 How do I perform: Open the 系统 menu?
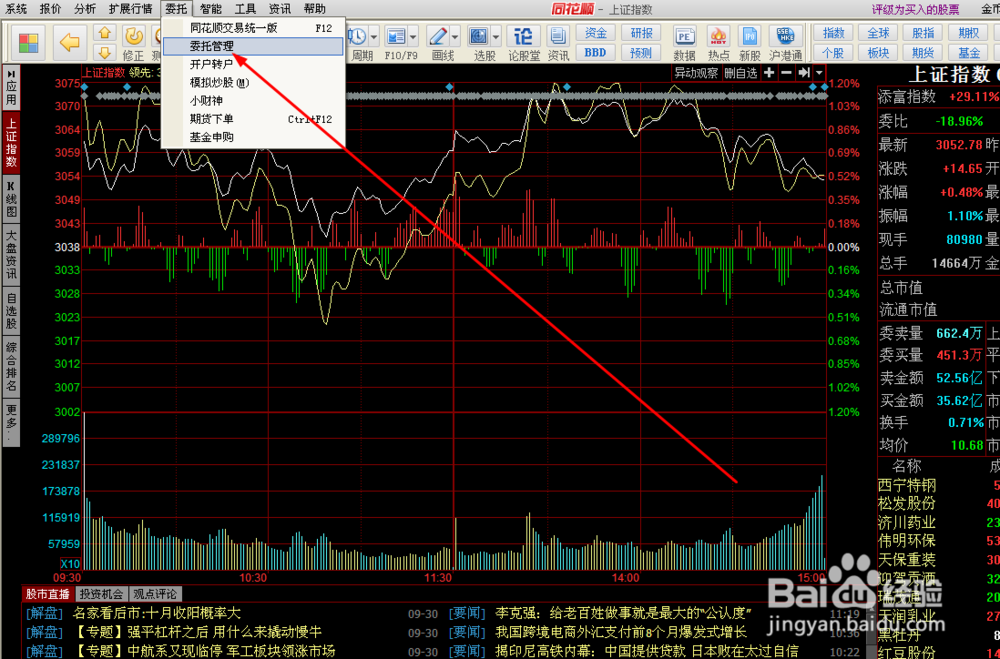(x=17, y=9)
